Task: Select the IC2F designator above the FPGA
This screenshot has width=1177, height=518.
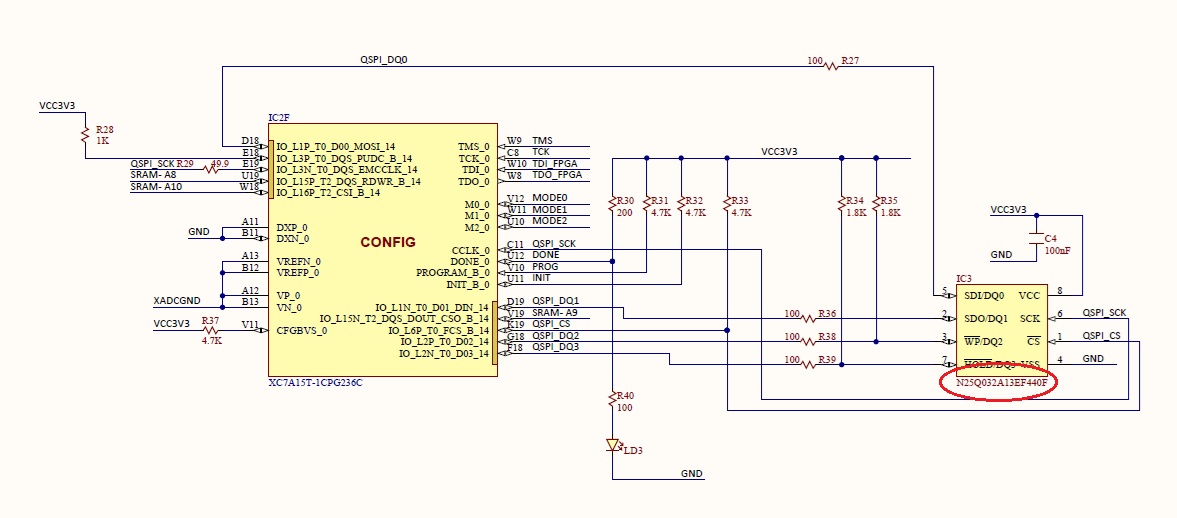Action: [278, 118]
